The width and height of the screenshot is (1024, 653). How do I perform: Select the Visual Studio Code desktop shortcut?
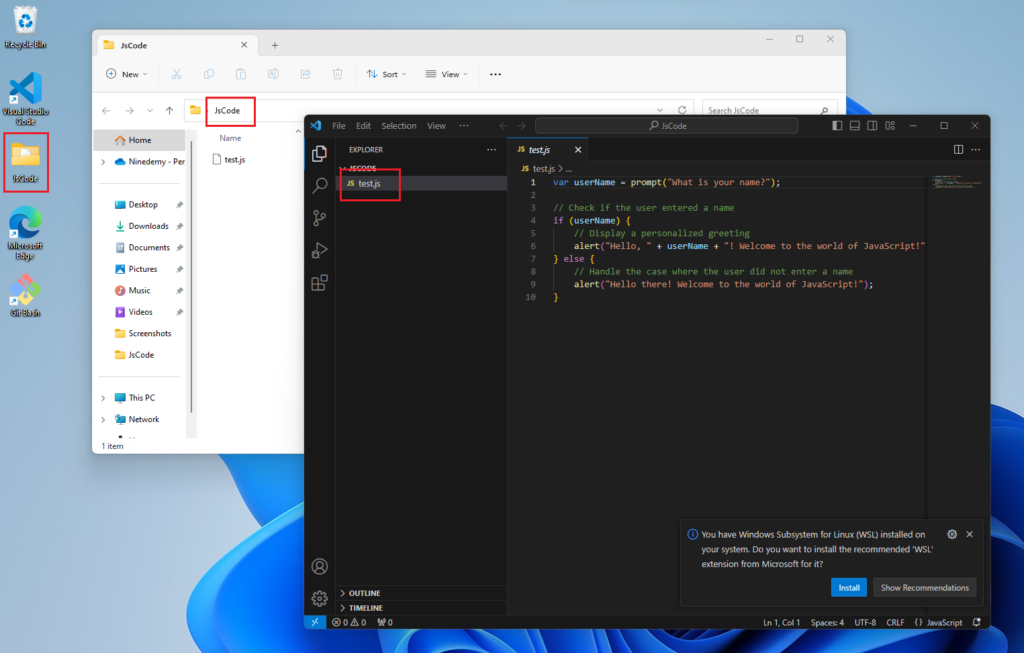point(25,98)
